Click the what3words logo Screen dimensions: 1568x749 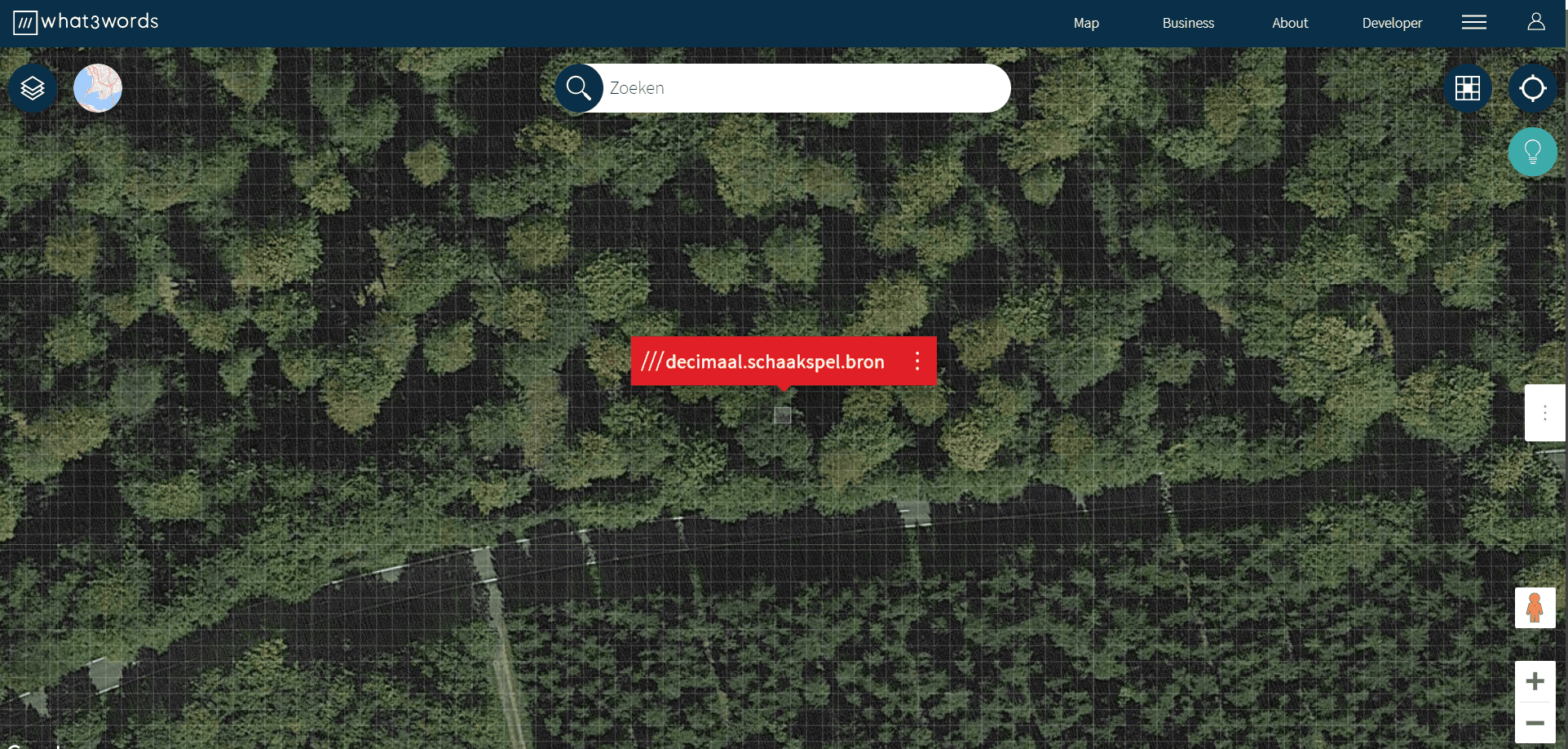point(86,22)
